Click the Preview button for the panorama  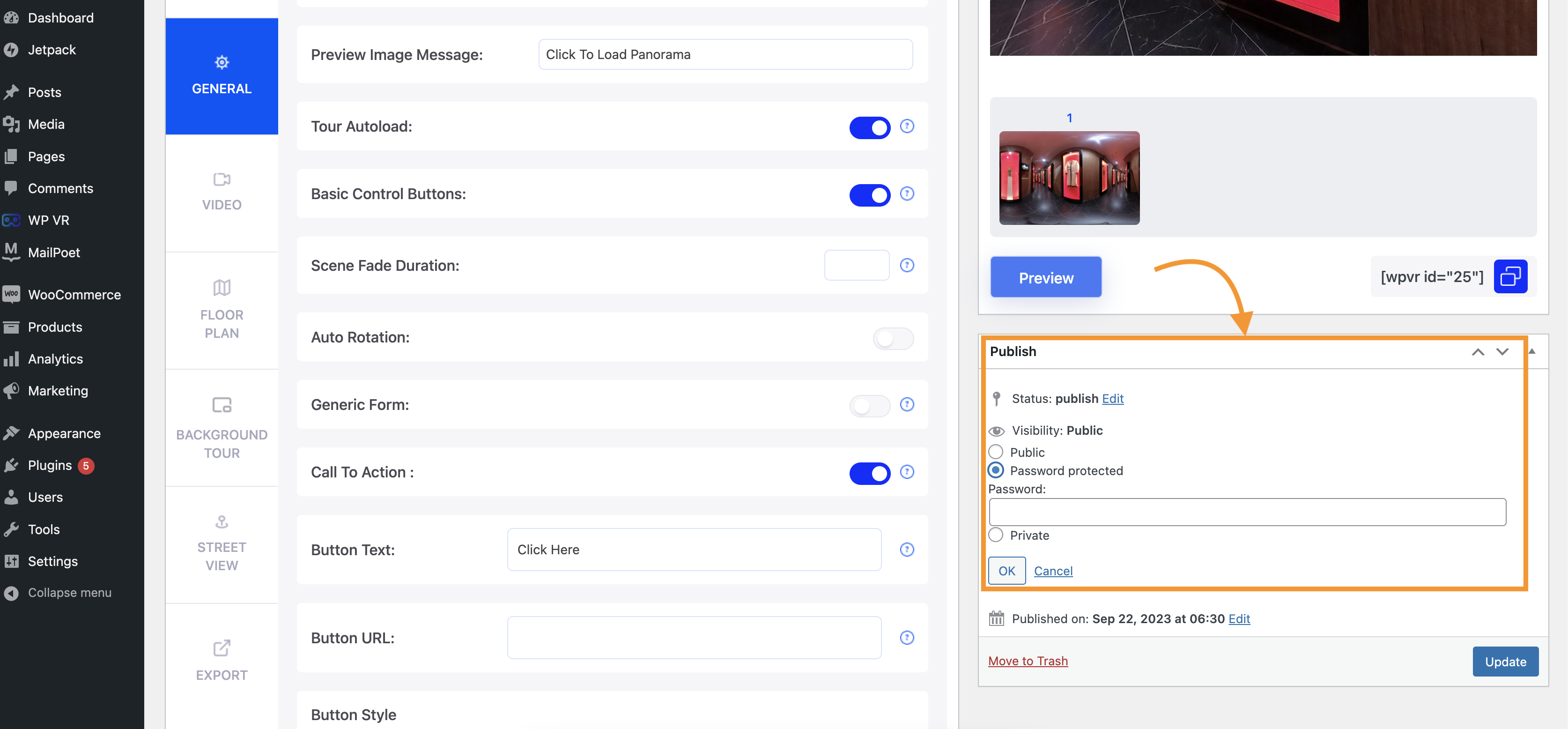[1046, 277]
